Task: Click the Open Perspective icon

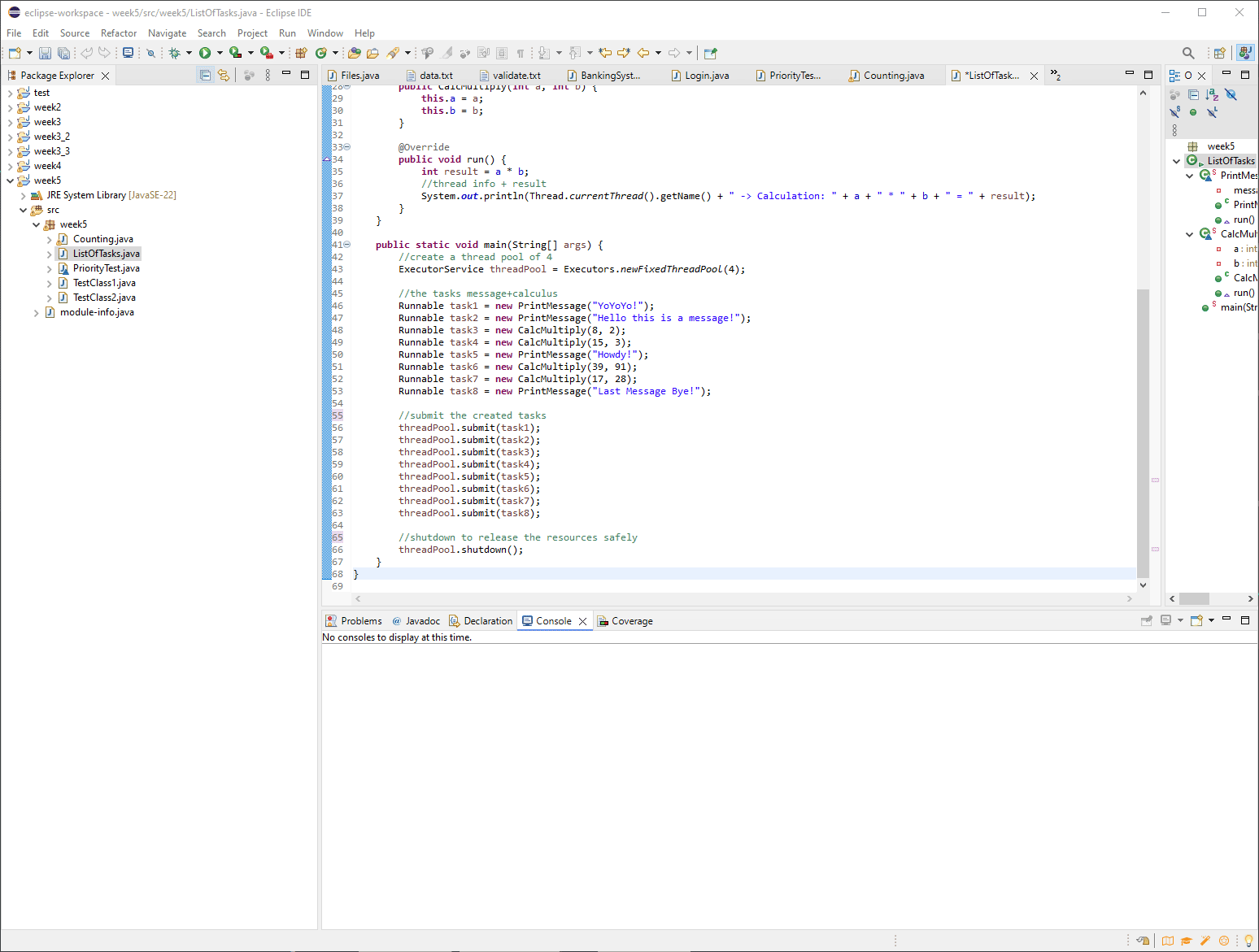Action: pos(1219,53)
